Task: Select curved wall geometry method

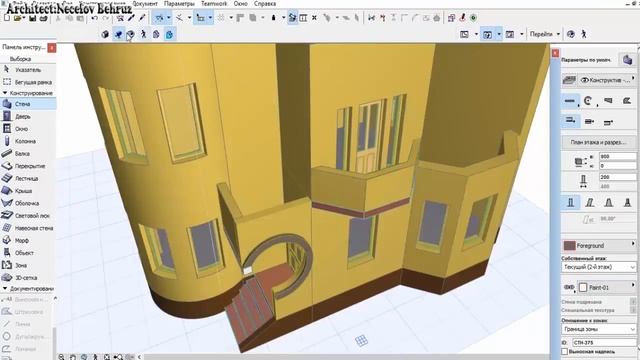Action: click(588, 101)
